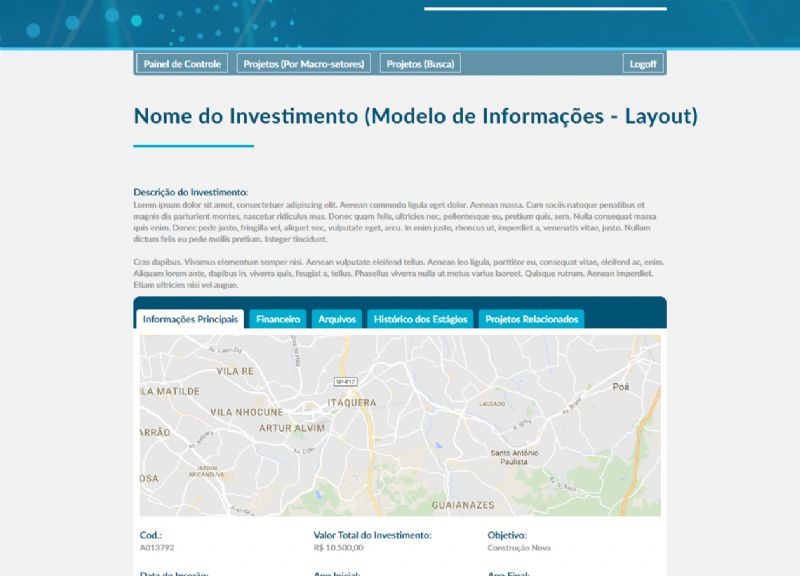Click the Artur Alvim map label
Viewport: 800px width, 576px height.
coord(292,428)
